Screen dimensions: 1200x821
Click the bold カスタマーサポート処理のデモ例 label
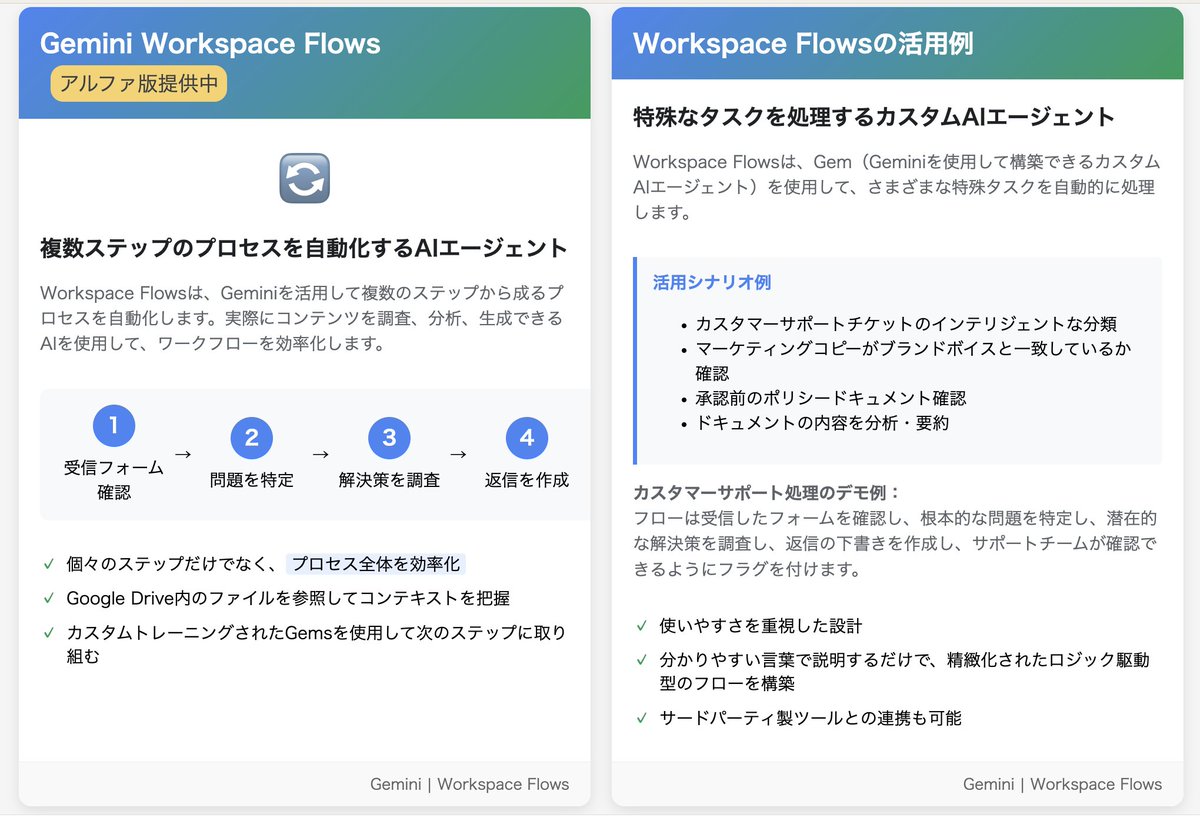click(x=767, y=493)
